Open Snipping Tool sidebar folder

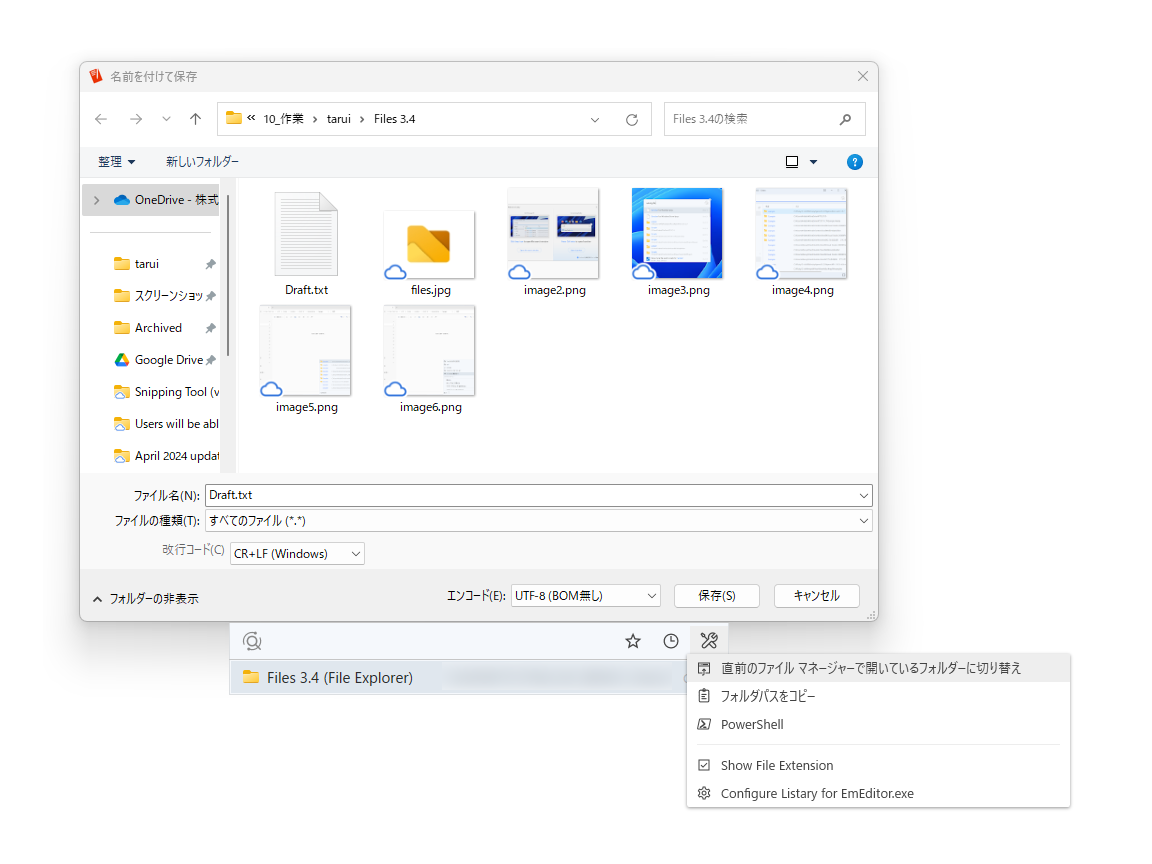click(x=166, y=392)
